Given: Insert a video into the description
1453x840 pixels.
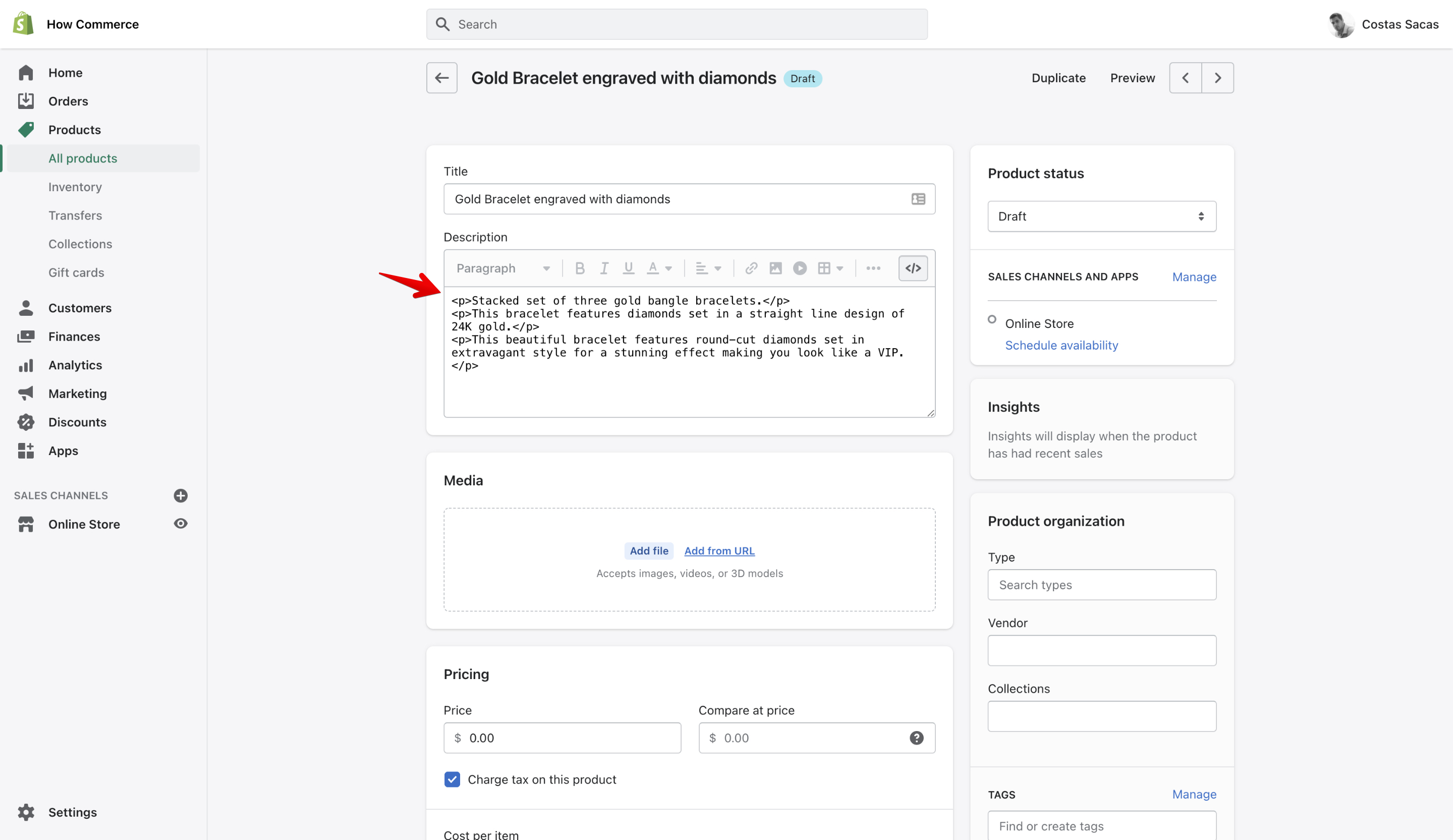Looking at the screenshot, I should click(x=800, y=268).
